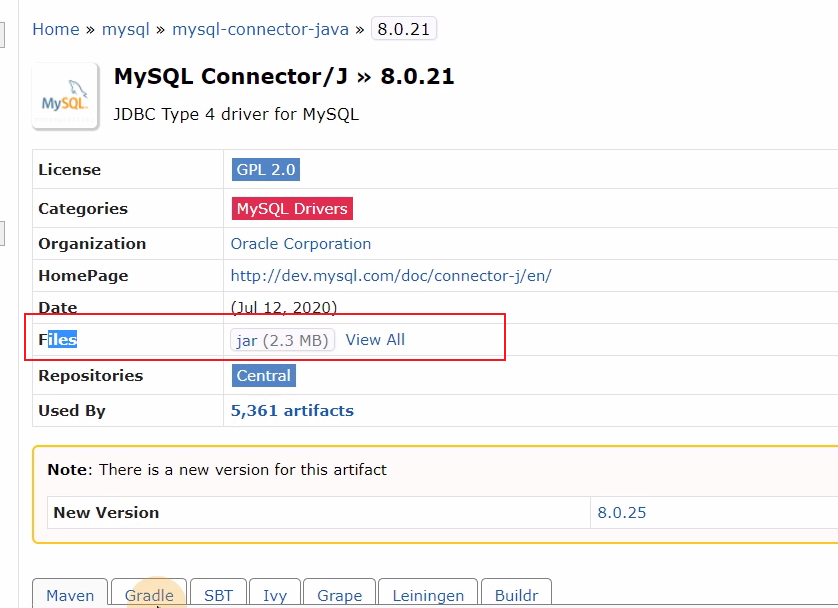Viewport: 838px width, 608px height.
Task: Switch to the Ivy tab
Action: tap(275, 594)
